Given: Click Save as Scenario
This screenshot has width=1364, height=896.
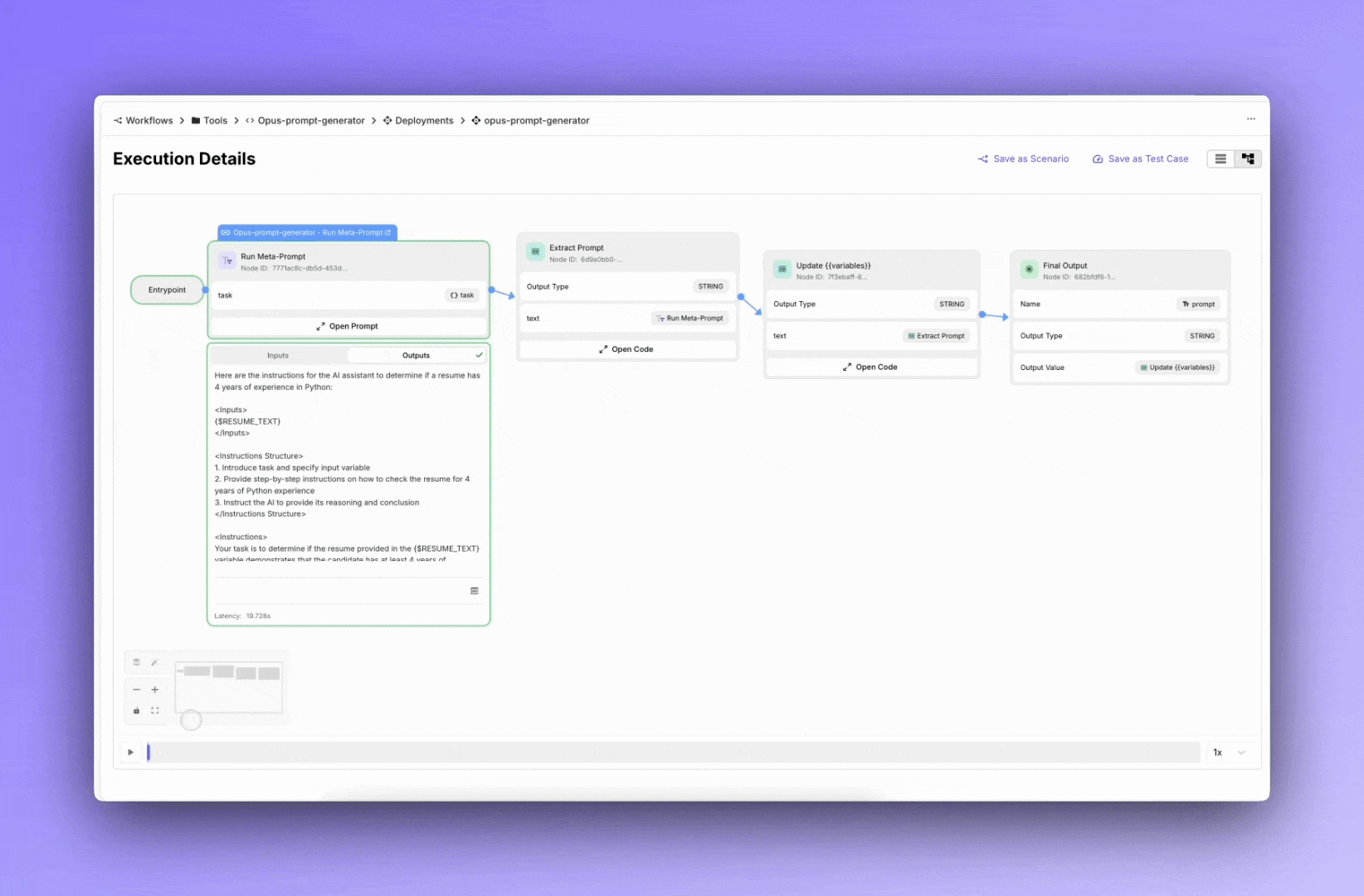Looking at the screenshot, I should coord(1024,159).
